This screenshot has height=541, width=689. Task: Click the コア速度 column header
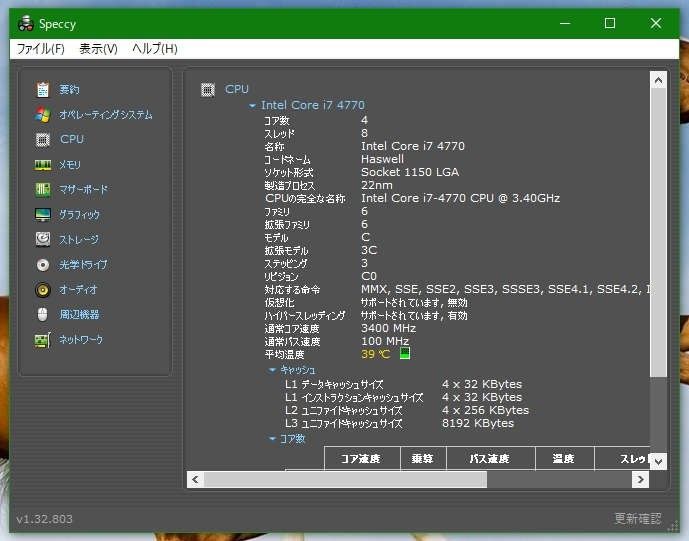(362, 458)
